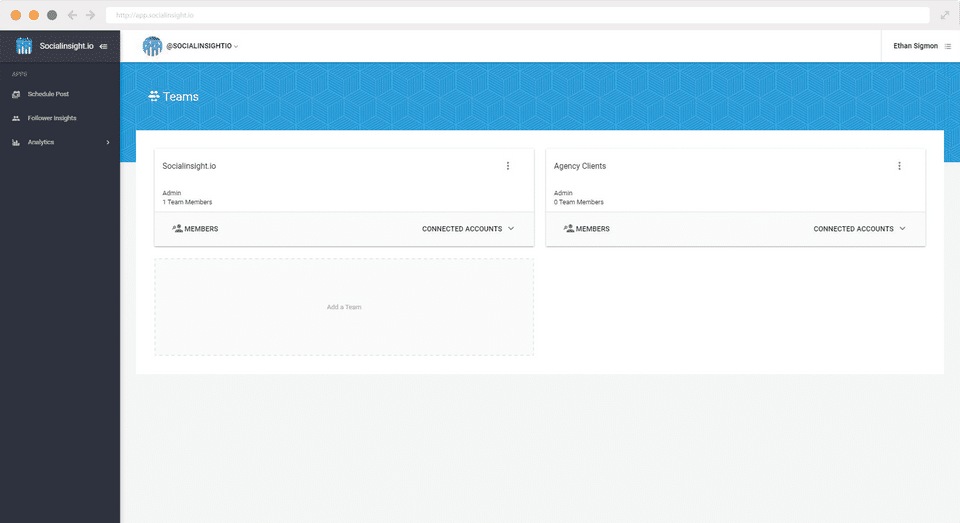
Task: Click the Socialinsight.io team card title
Action: (x=189, y=166)
